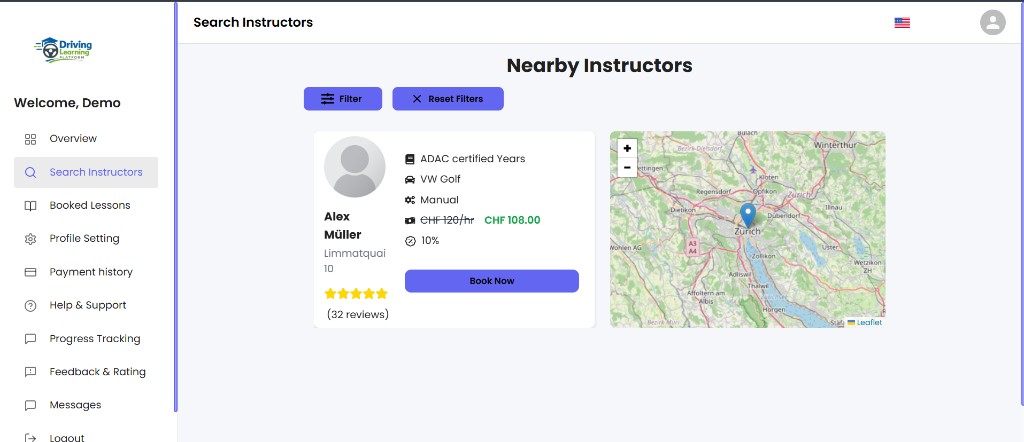Click the money icon beside CHF price
The image size is (1024, 442).
[409, 221]
